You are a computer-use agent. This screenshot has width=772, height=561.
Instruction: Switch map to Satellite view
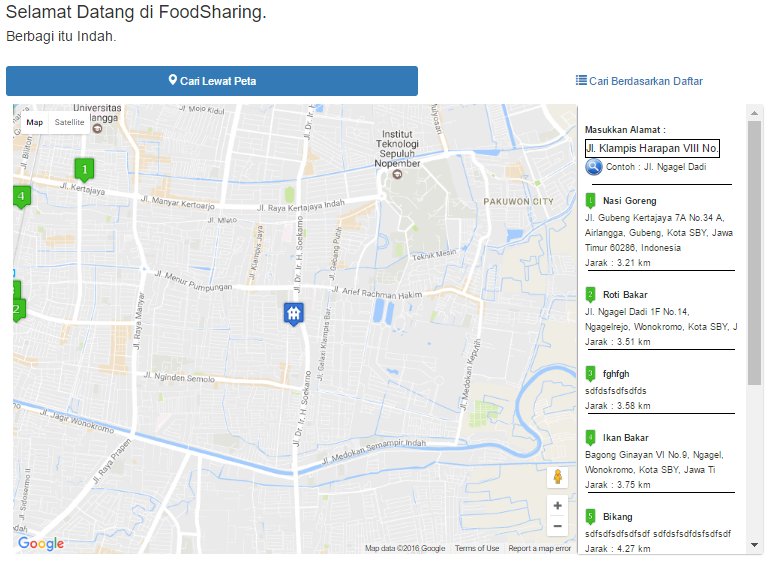69,122
